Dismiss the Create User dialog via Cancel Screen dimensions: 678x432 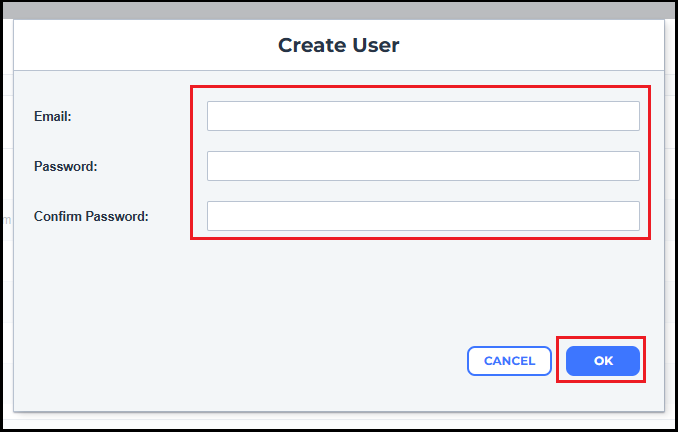coord(509,361)
